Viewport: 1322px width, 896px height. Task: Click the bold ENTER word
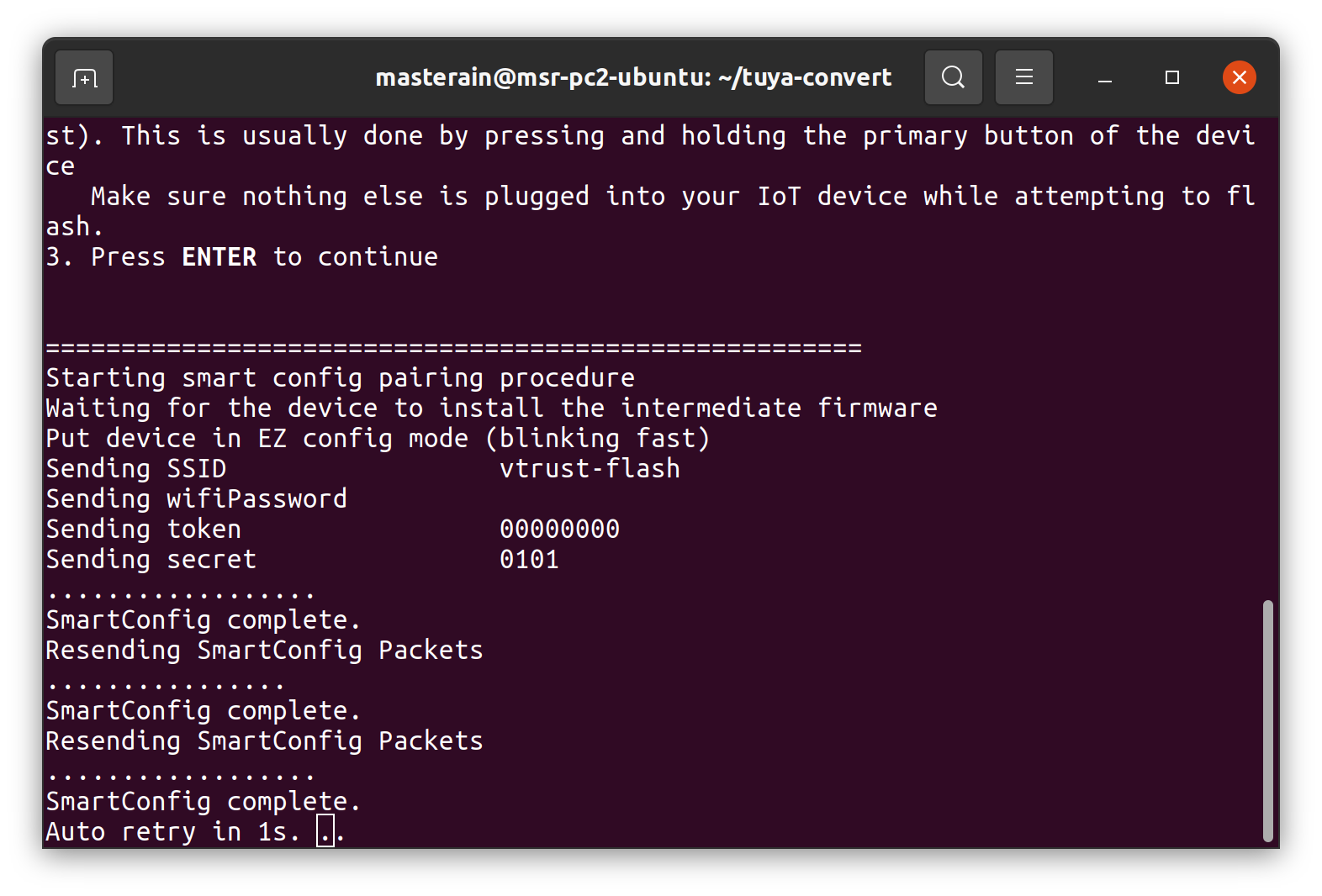click(219, 257)
